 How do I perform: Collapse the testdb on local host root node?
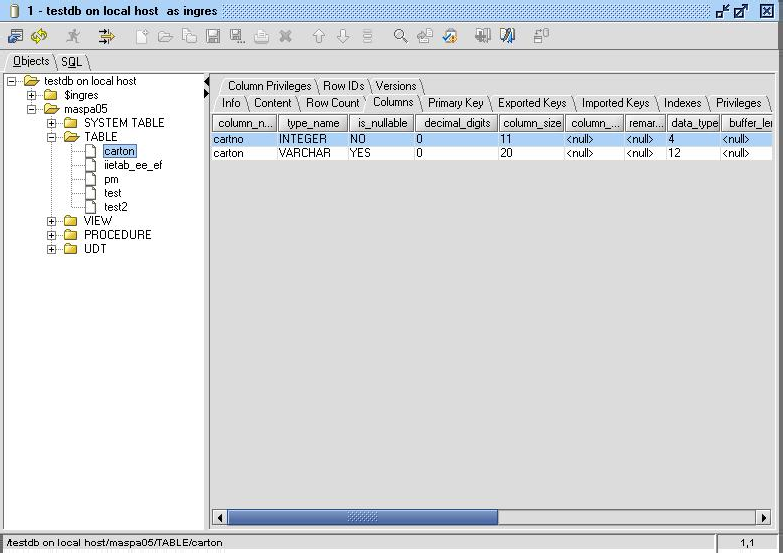11,81
